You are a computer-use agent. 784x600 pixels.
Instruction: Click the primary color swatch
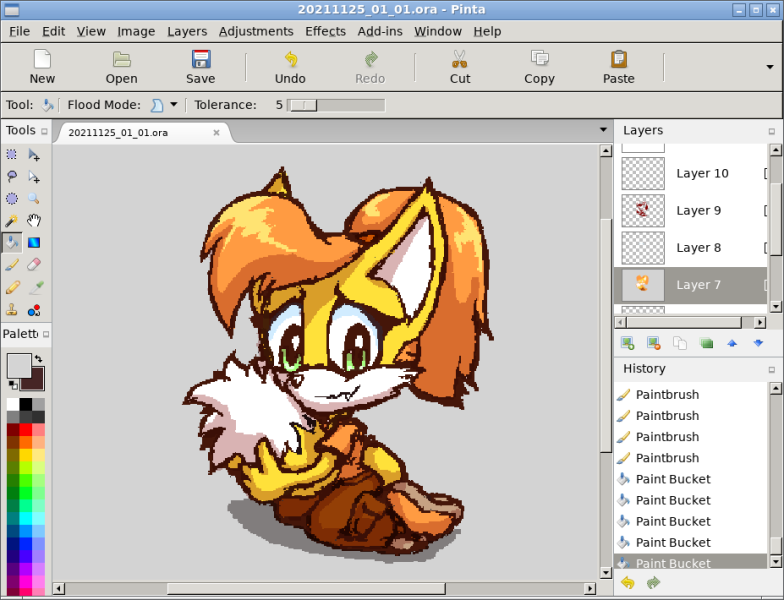tap(18, 366)
